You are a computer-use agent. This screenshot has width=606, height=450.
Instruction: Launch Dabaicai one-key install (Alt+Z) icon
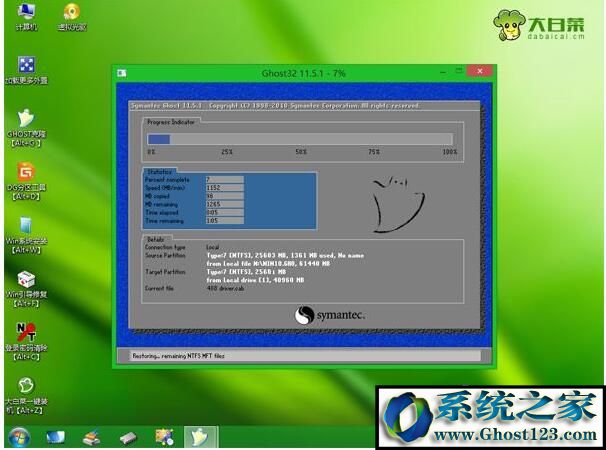tap(26, 395)
